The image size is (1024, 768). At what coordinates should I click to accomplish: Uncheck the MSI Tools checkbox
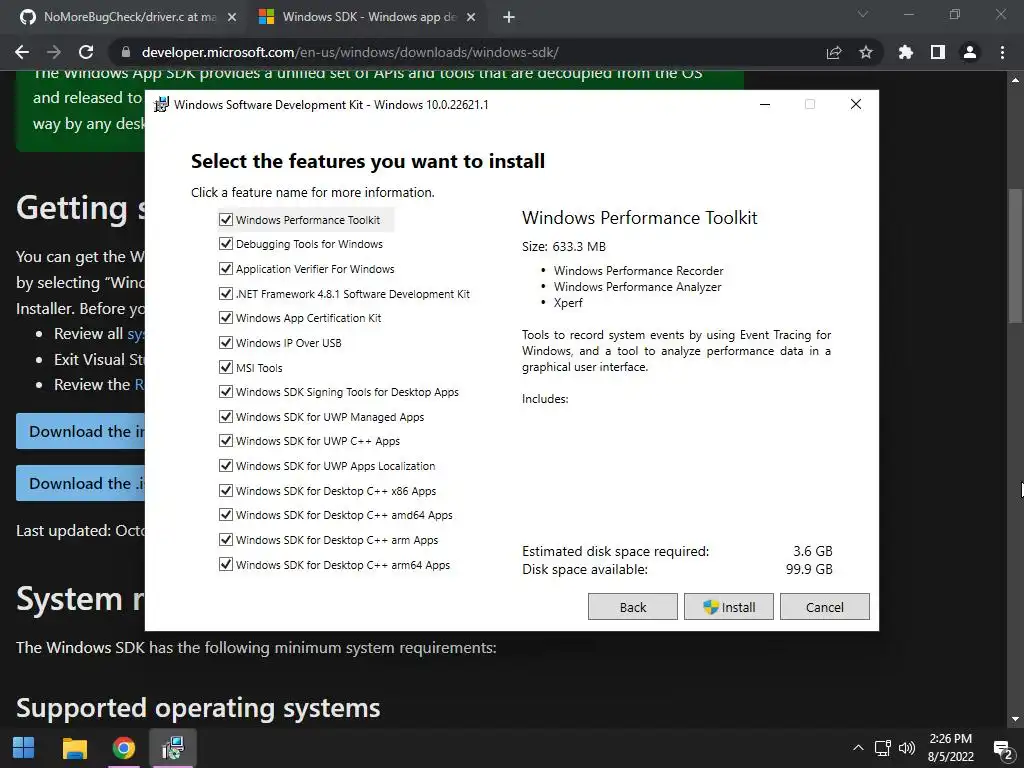pos(226,367)
